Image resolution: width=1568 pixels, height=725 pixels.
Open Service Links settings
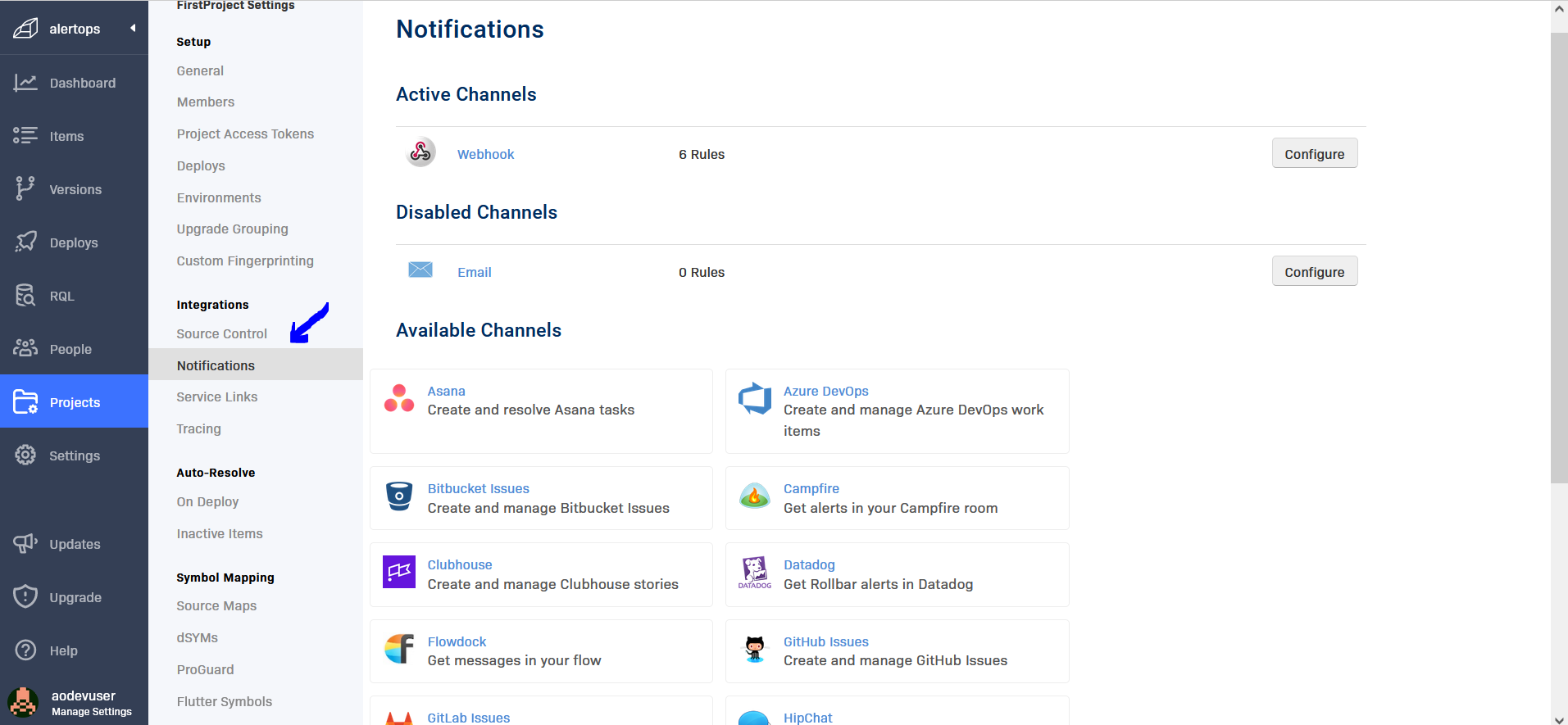216,396
